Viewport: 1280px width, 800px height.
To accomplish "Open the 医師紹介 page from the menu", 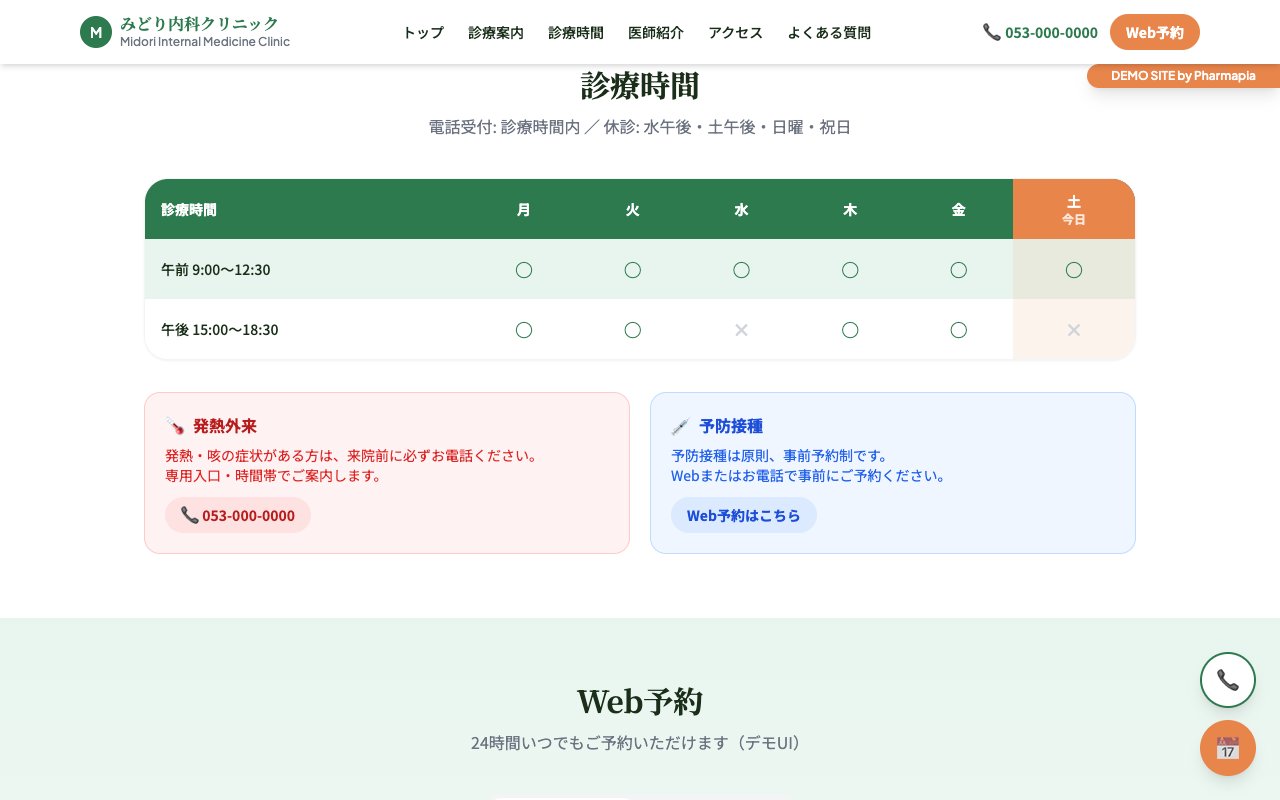I will [x=656, y=32].
